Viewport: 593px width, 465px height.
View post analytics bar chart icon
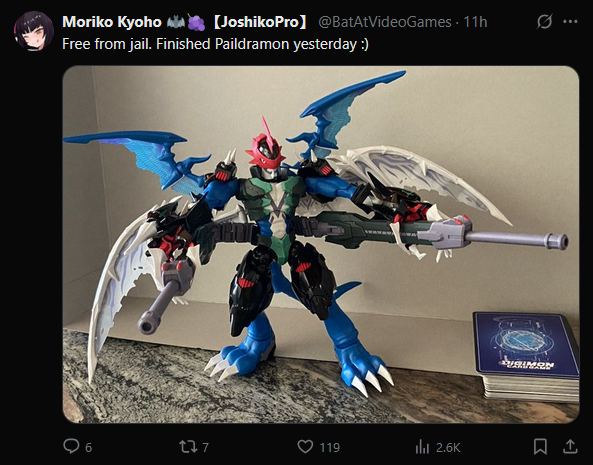(422, 447)
